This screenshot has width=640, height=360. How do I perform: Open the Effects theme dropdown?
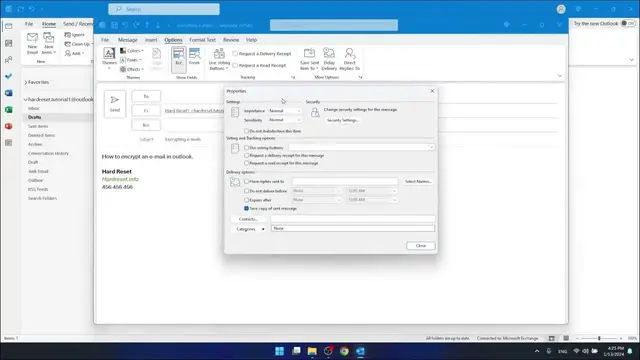pyautogui.click(x=132, y=69)
